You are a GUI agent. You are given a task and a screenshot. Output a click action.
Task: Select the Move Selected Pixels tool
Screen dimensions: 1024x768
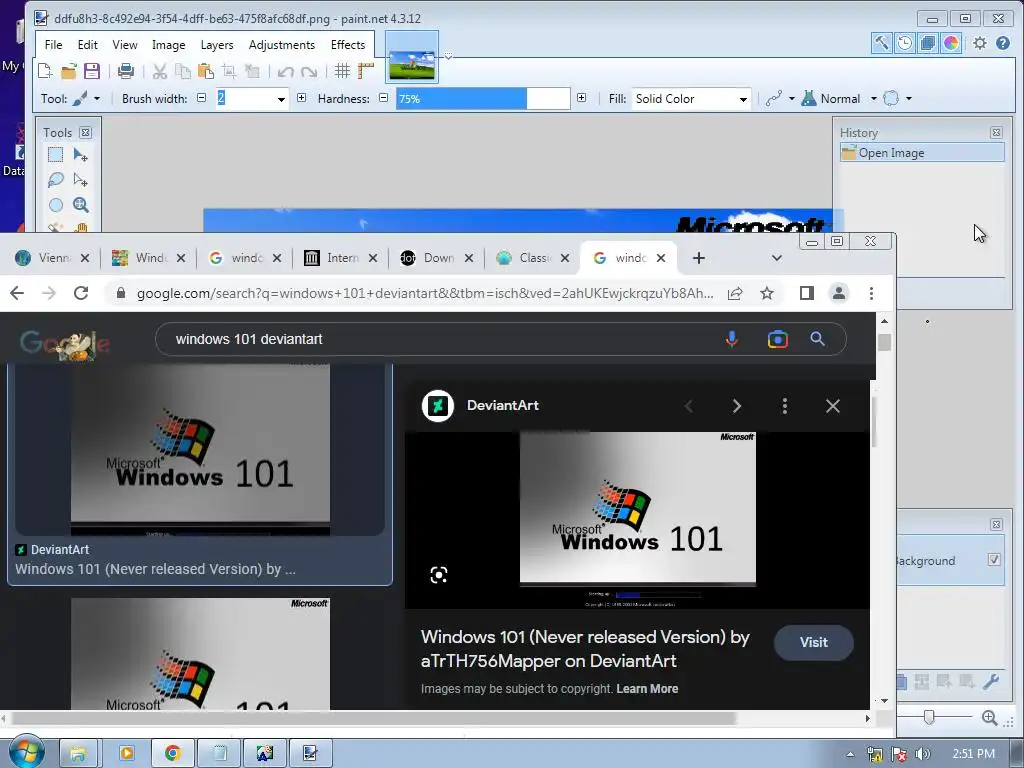point(80,155)
